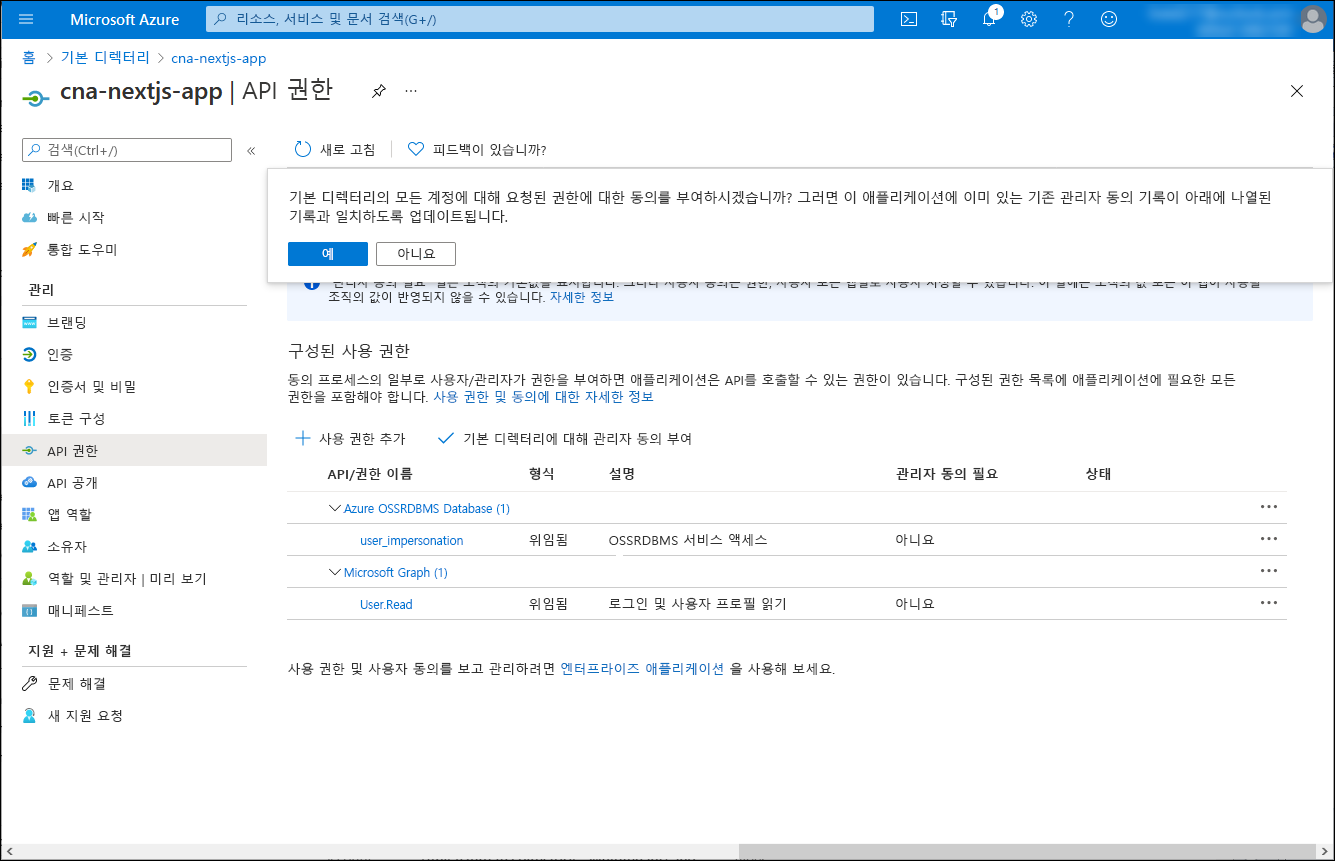The image size is (1335, 861).
Task: Open the user_impersonation permission
Action: [412, 540]
